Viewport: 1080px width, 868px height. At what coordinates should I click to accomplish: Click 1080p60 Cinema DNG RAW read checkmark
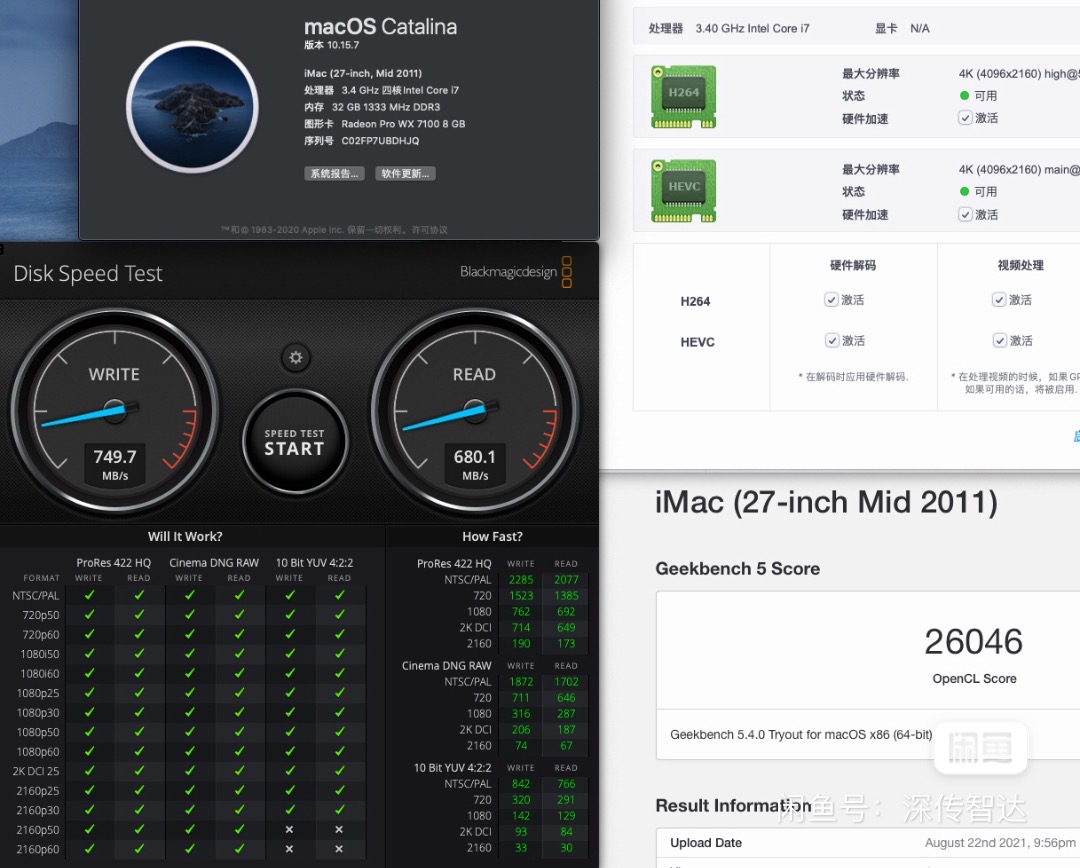coord(240,752)
